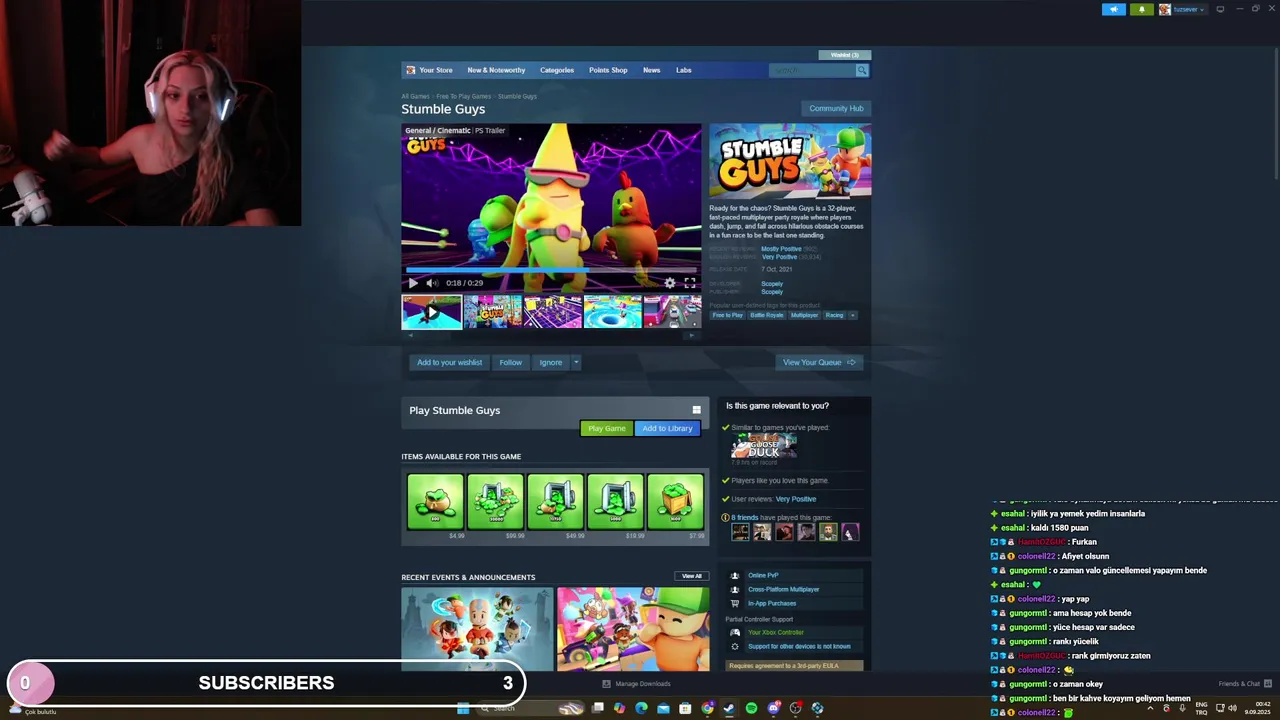
Task: Click View All events button
Action: [x=691, y=576]
